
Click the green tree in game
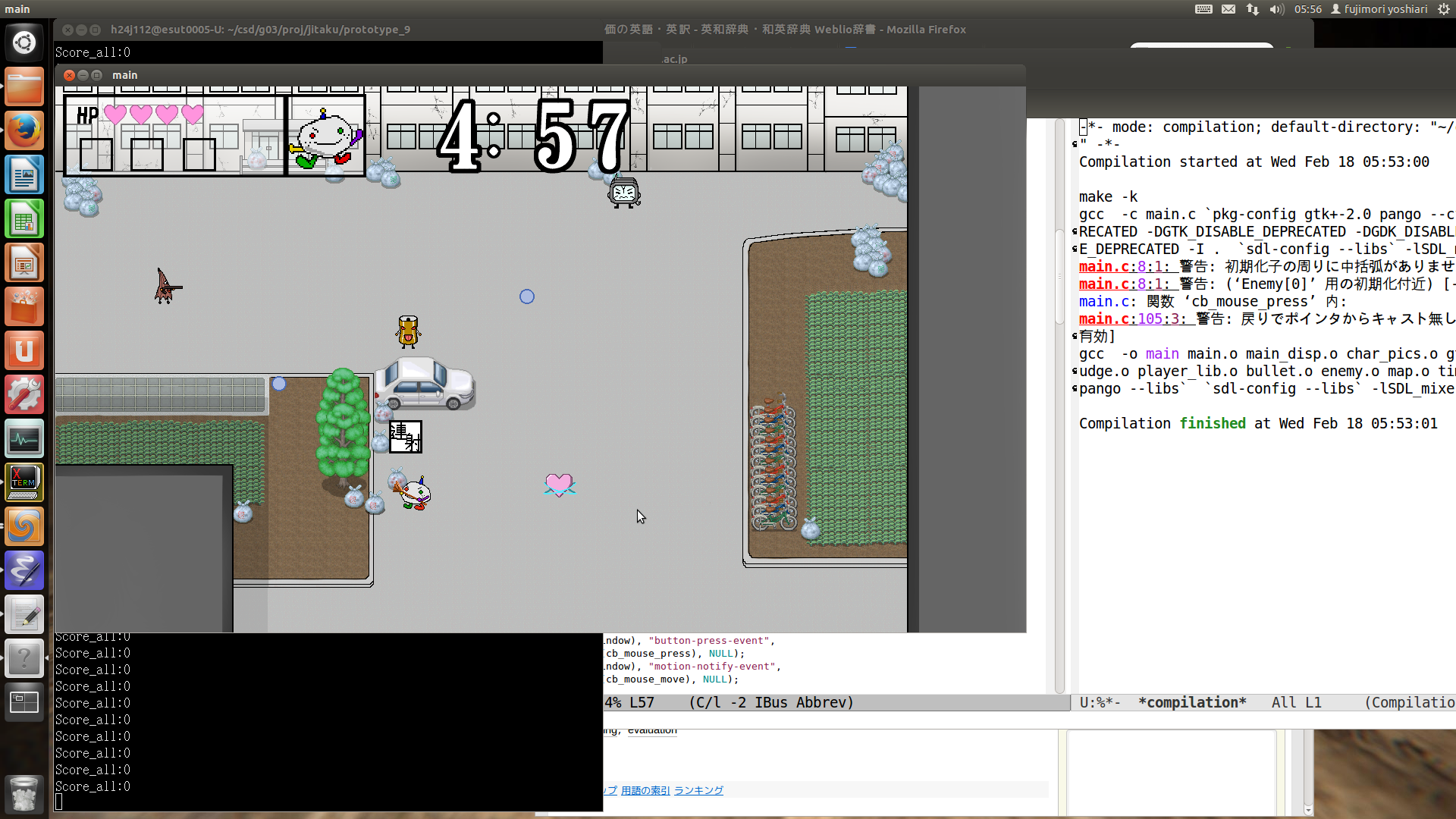click(x=343, y=428)
